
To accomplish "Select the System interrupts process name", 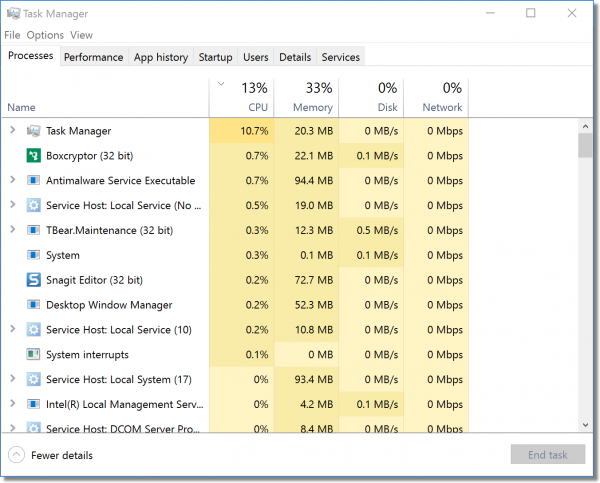I will 87,355.
